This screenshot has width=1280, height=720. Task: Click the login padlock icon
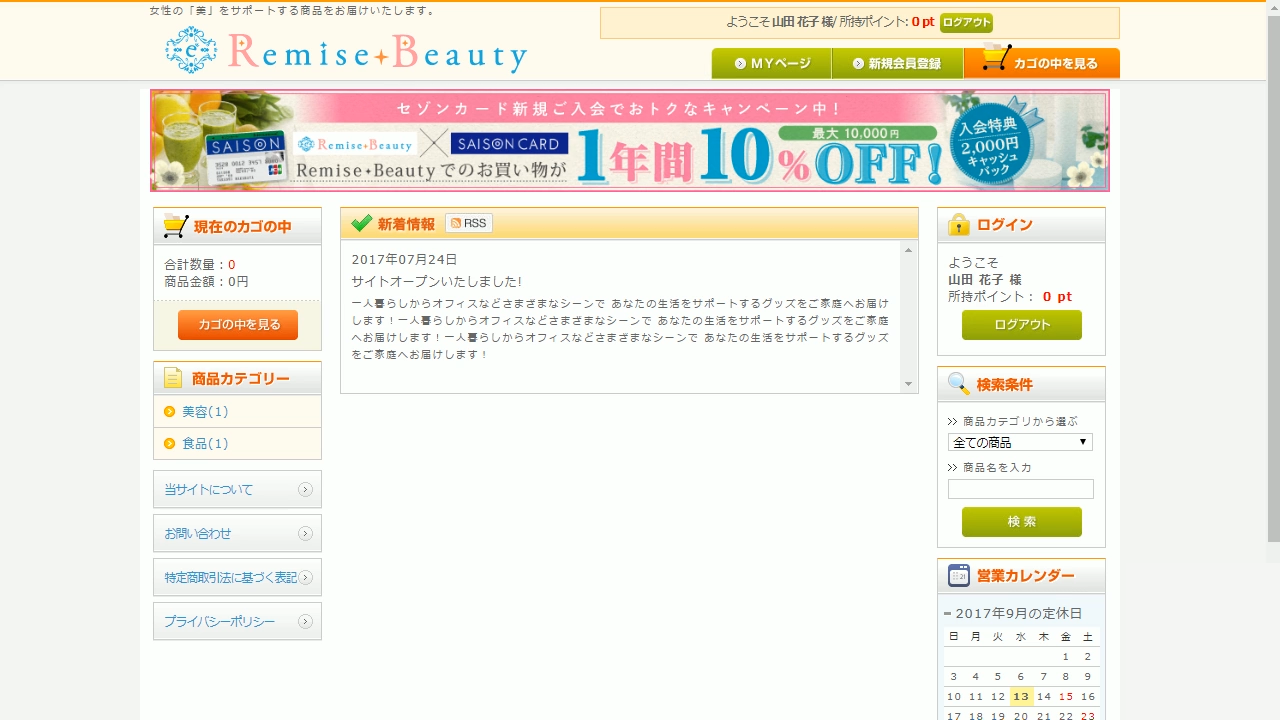pyautogui.click(x=959, y=225)
